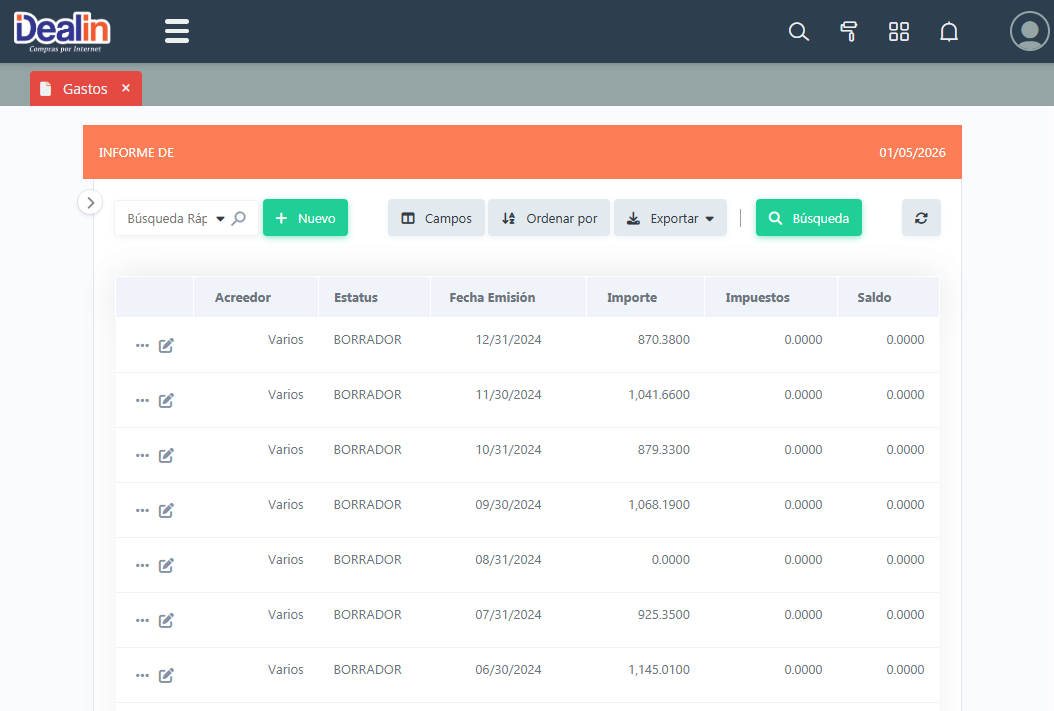The image size is (1054, 711).
Task: Click the Nuevo button
Action: 305,218
